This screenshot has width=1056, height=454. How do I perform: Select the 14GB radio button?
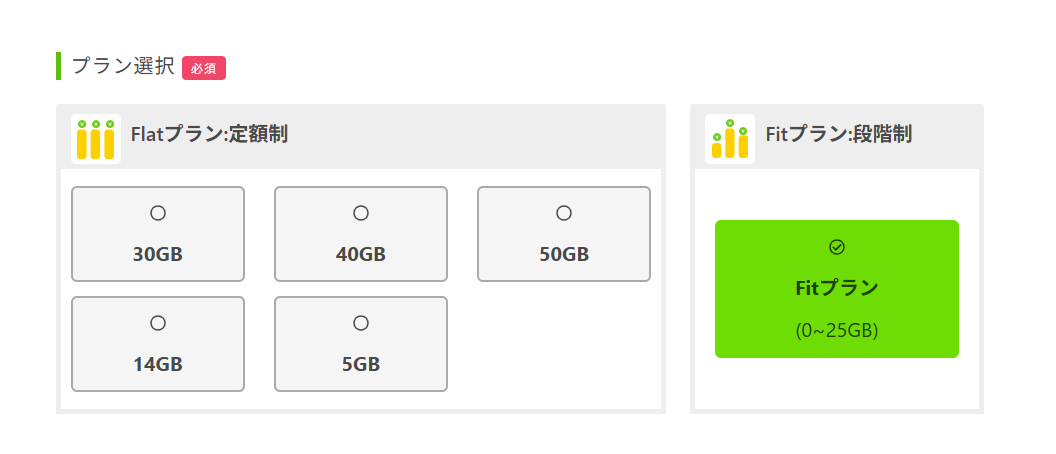158,323
